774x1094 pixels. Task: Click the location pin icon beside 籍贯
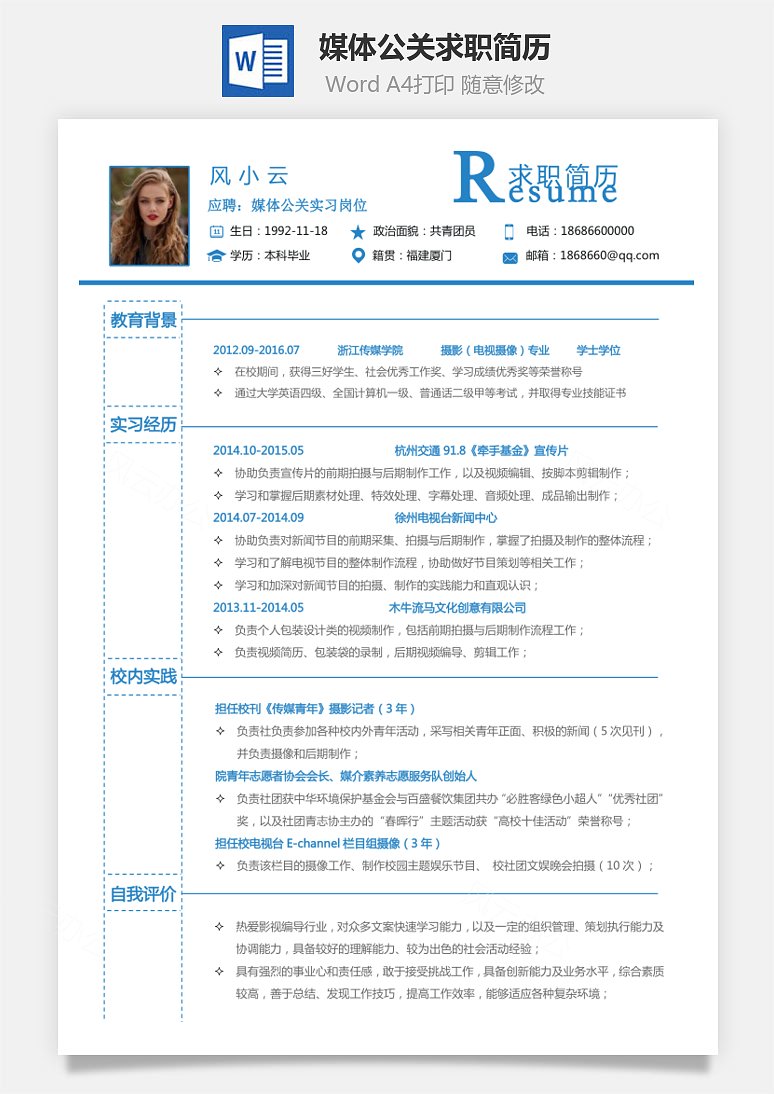click(358, 255)
